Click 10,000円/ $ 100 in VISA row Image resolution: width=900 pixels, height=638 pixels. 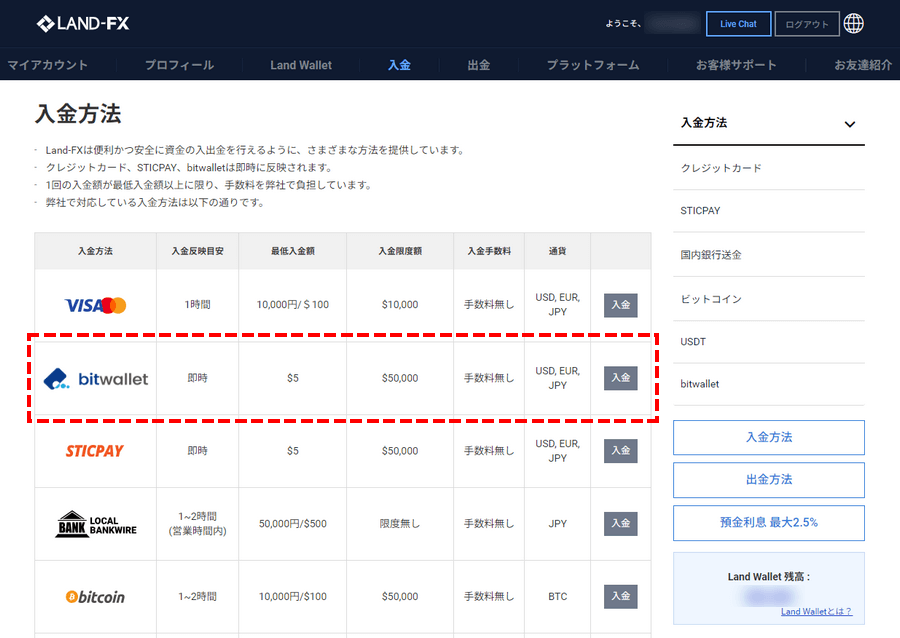coord(293,305)
